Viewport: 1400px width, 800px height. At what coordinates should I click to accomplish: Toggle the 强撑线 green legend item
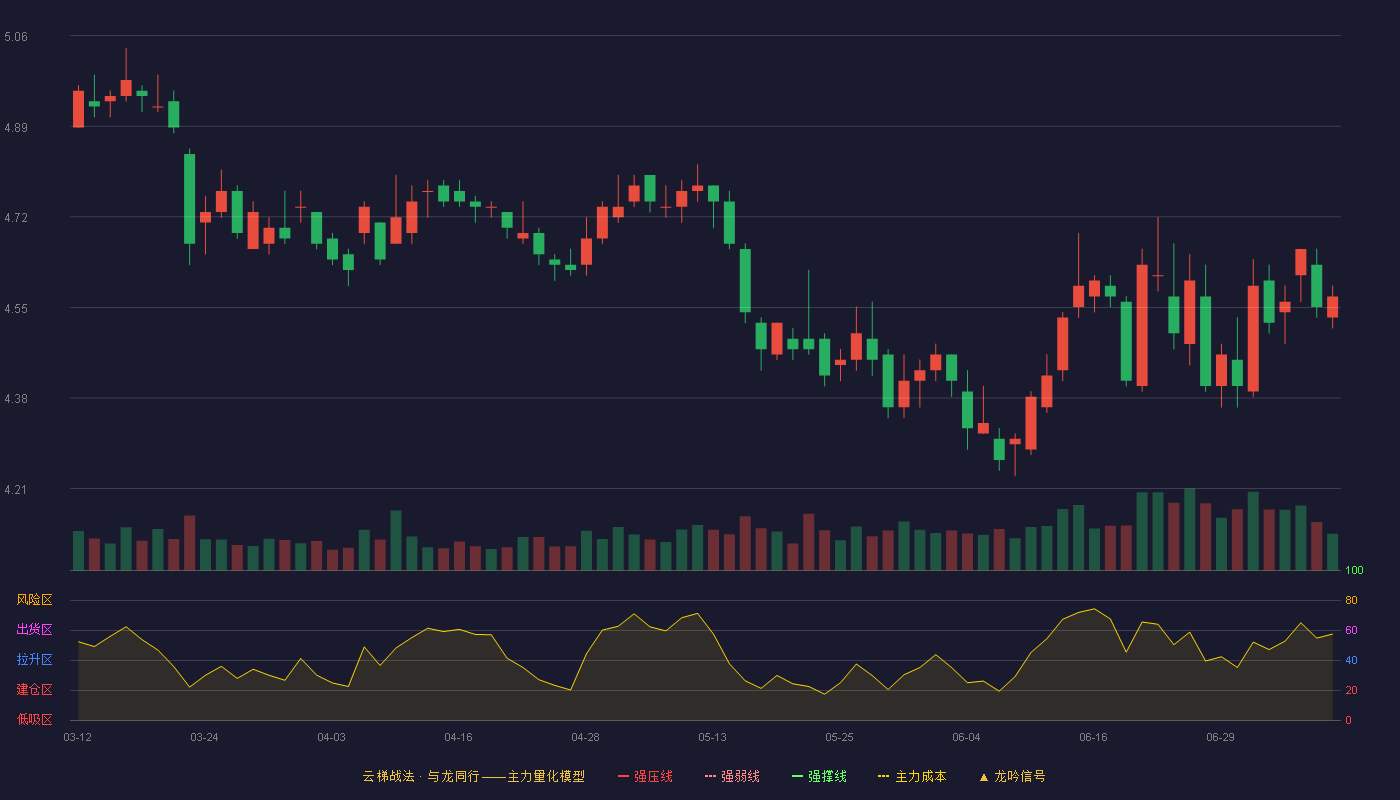[x=819, y=776]
